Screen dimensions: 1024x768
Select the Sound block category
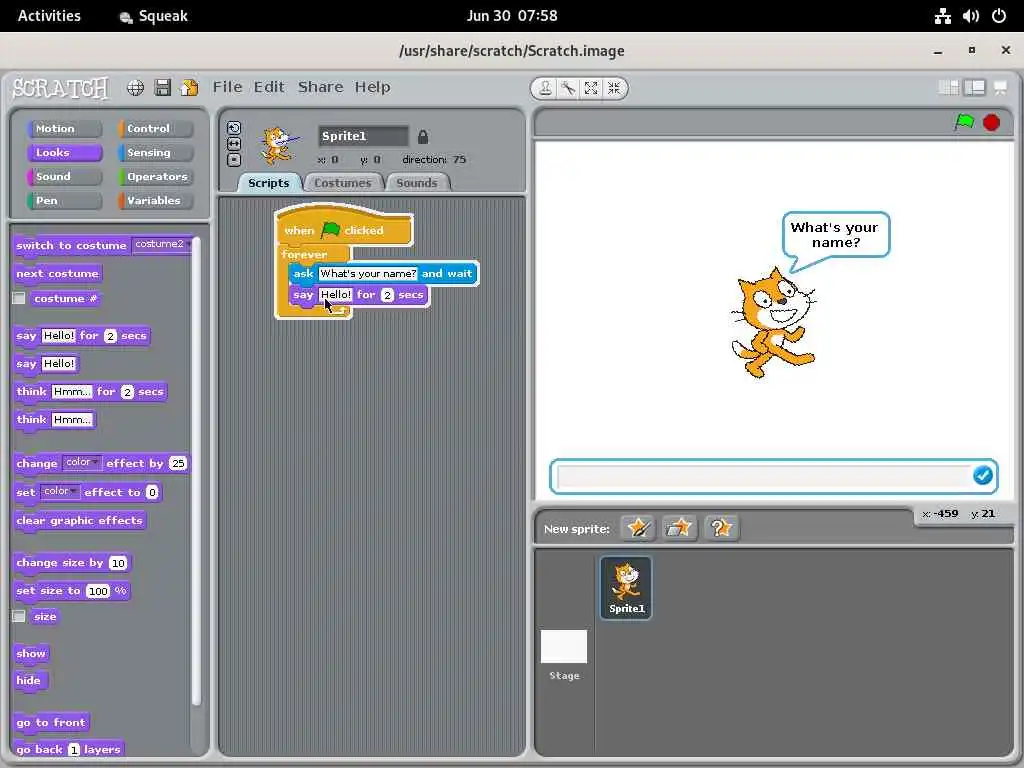pyautogui.click(x=64, y=176)
